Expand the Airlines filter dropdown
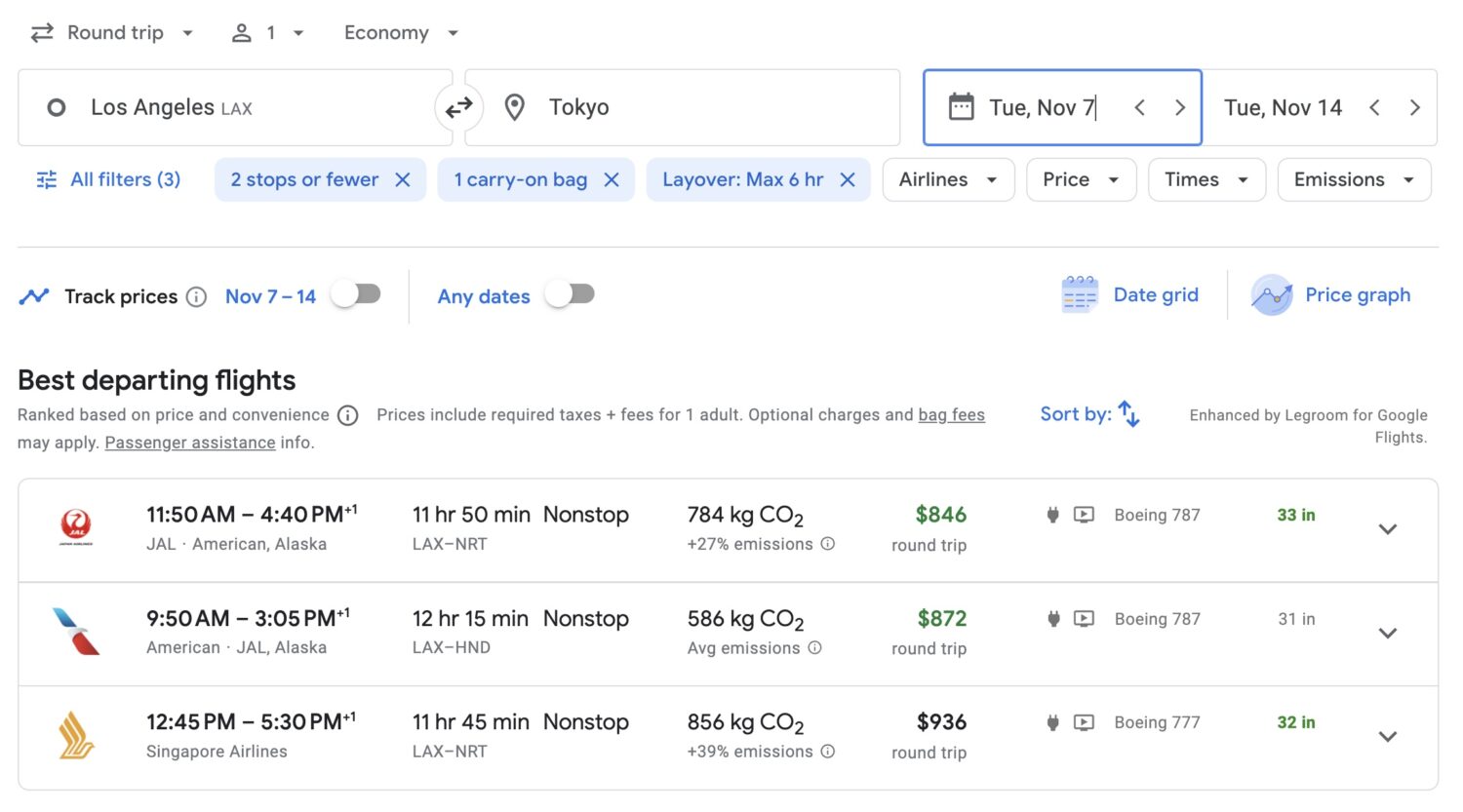The height and width of the screenshot is (812, 1463). tap(947, 180)
